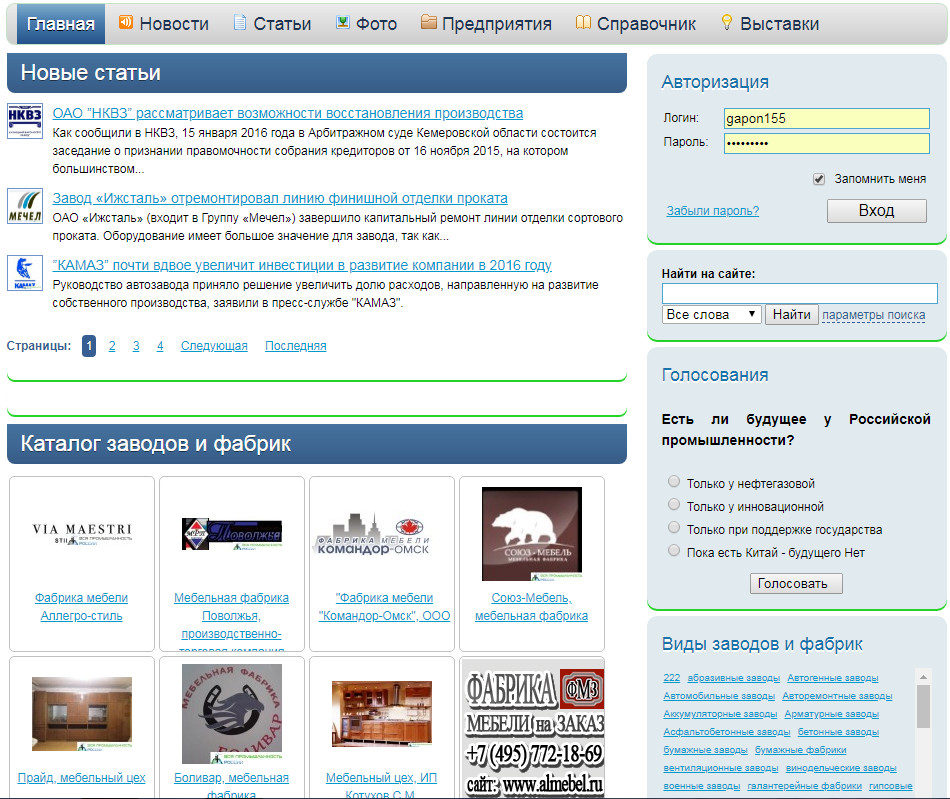Open the Мечел logo article thumbnail
Image resolution: width=950 pixels, height=799 pixels.
click(x=25, y=206)
